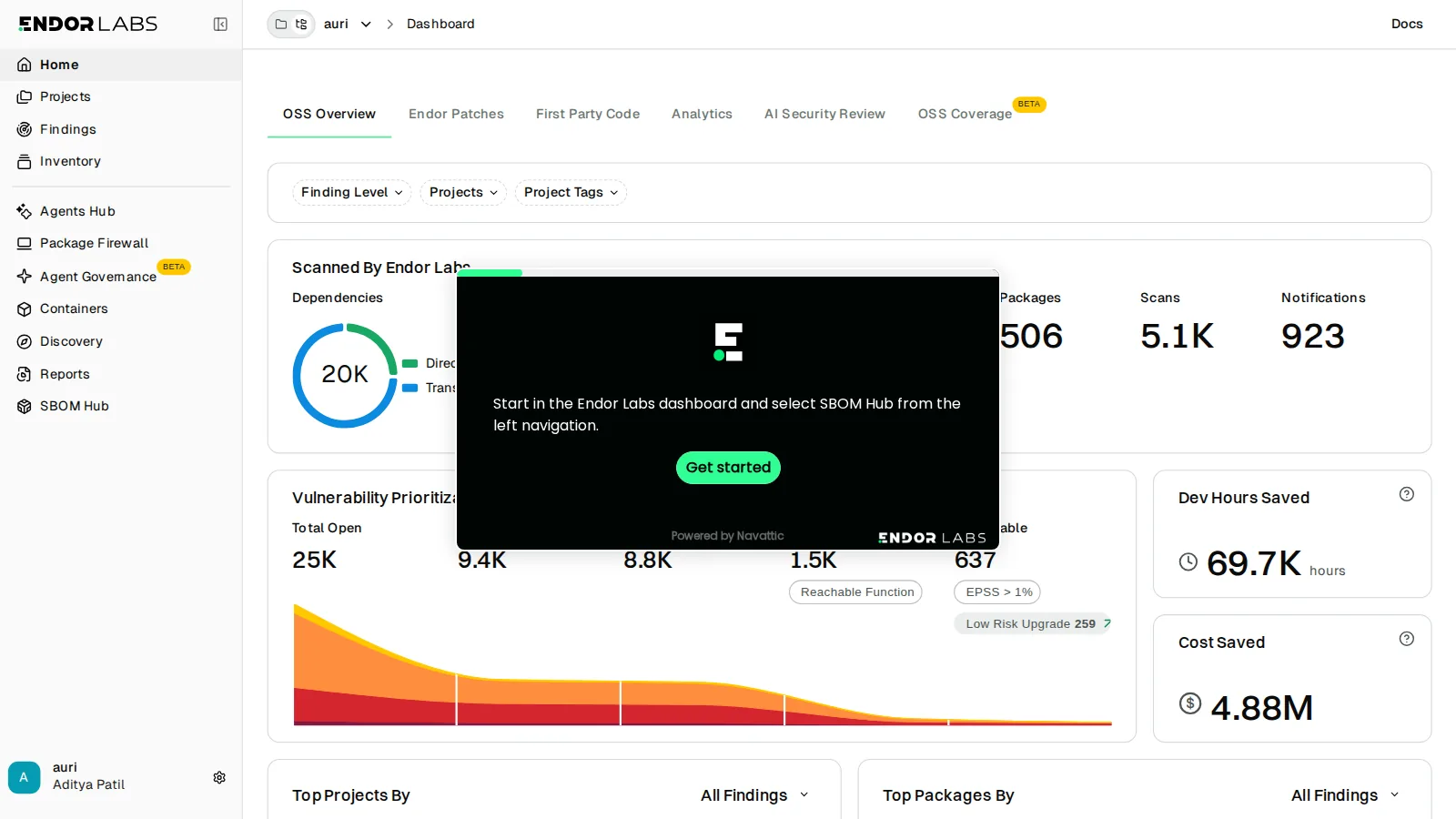Click the user avatar 'A' icon

[25, 777]
